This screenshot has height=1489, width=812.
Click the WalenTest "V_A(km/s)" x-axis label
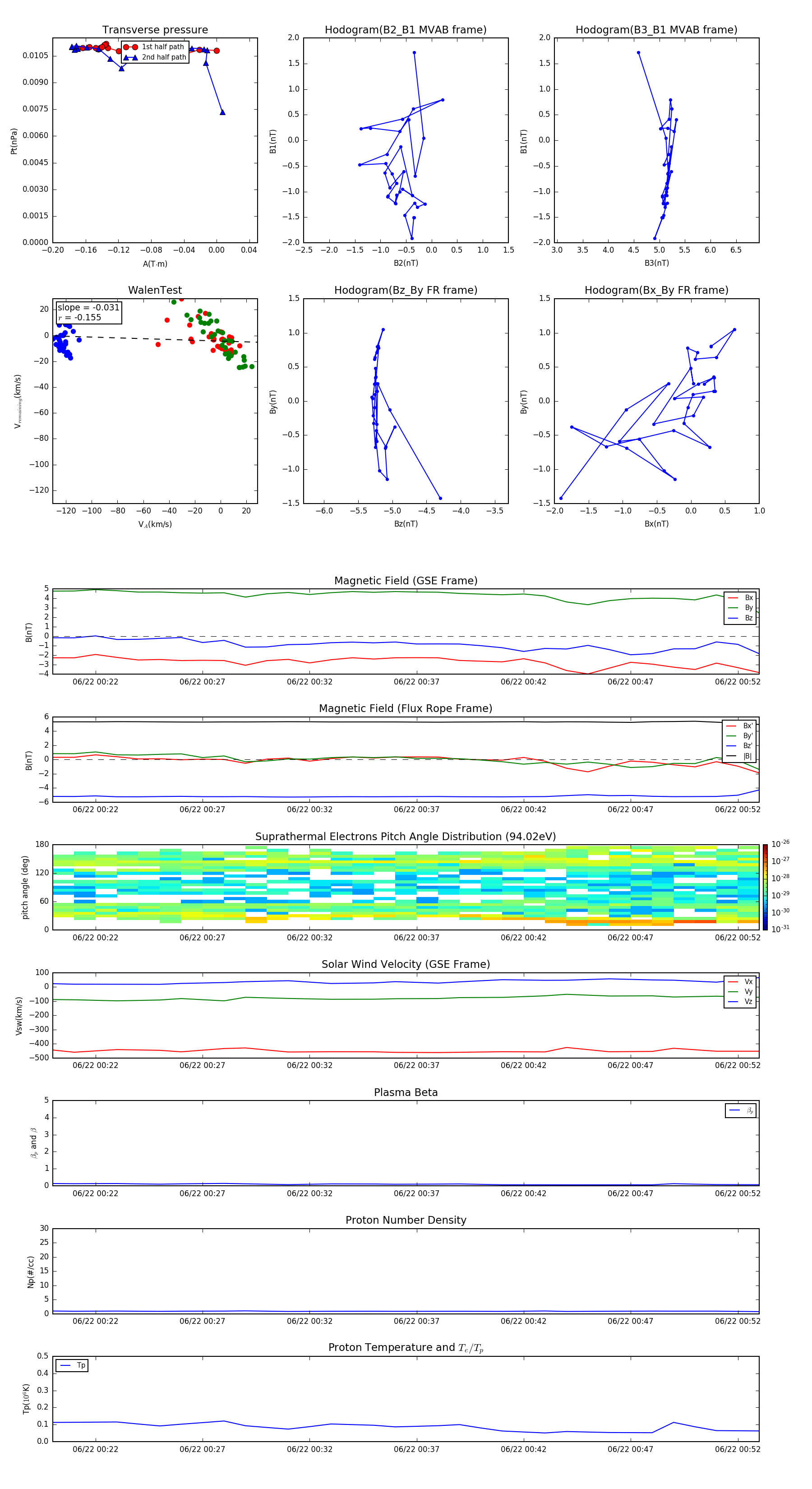[155, 524]
